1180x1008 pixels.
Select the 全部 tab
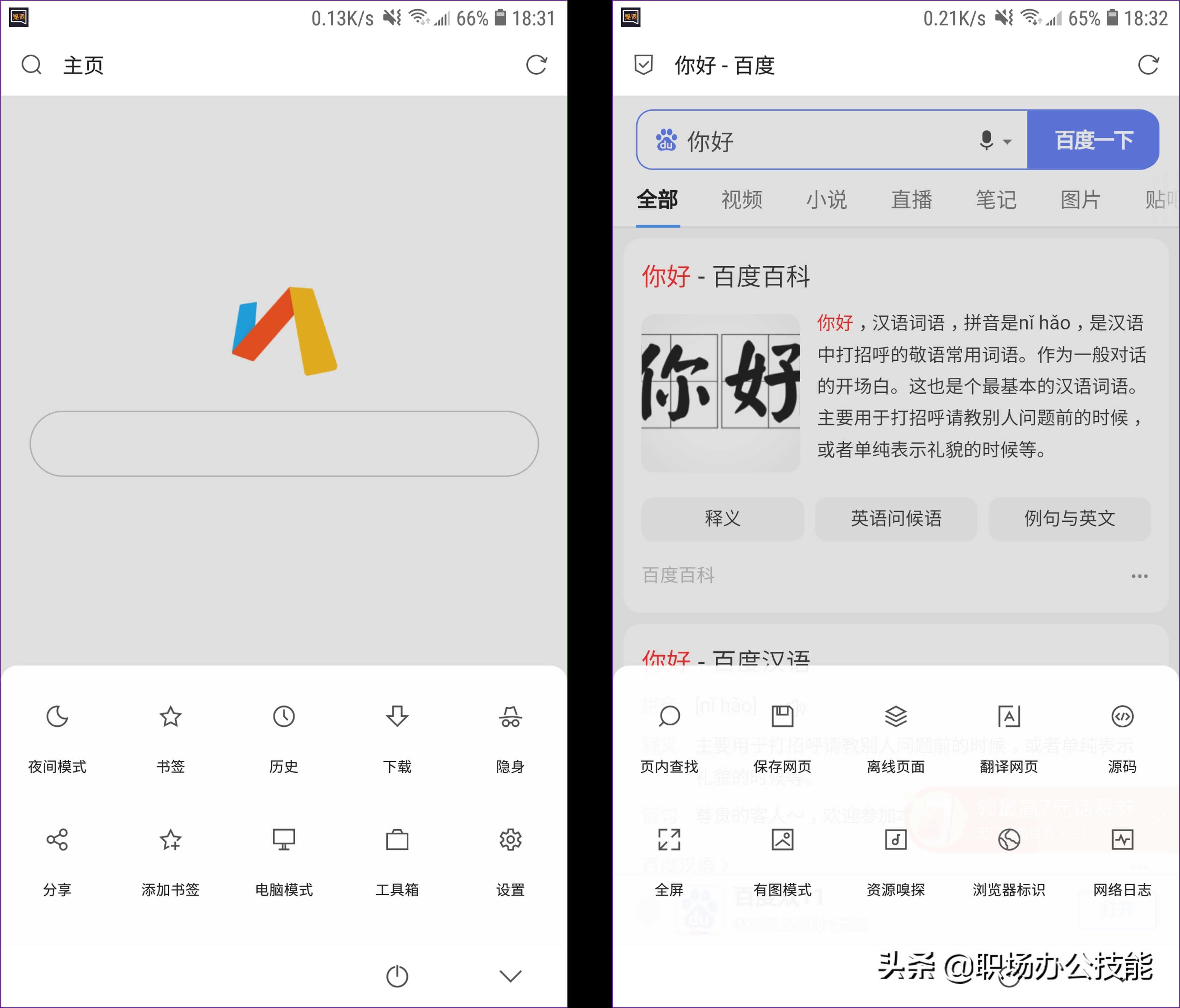coord(657,200)
